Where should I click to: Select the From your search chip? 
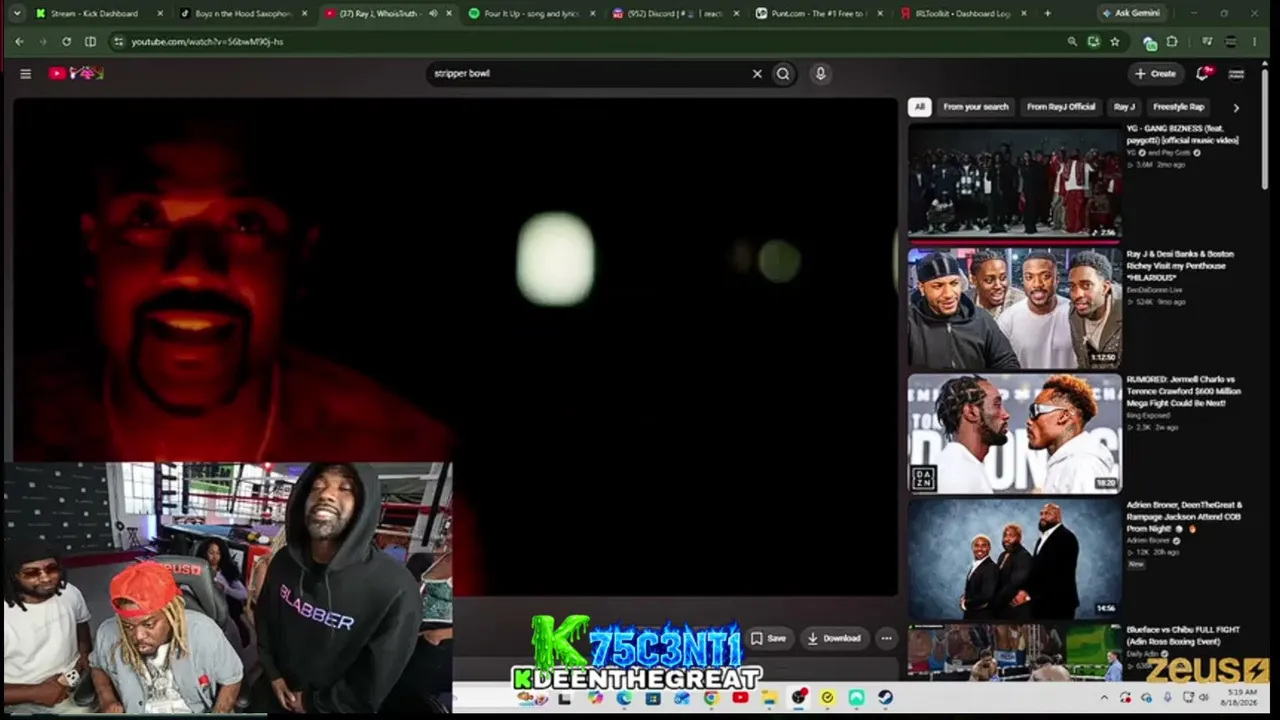coord(976,107)
